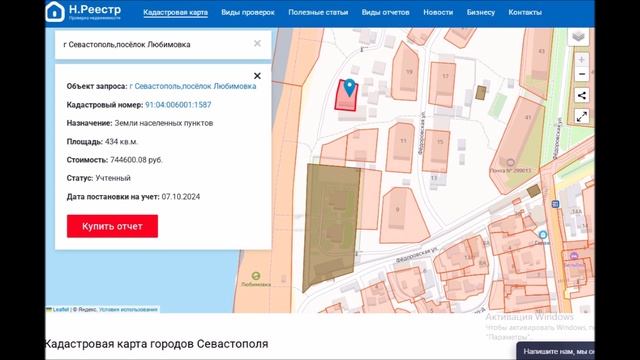
Task: Click the registration date 07.10.2024
Action: coord(181,197)
